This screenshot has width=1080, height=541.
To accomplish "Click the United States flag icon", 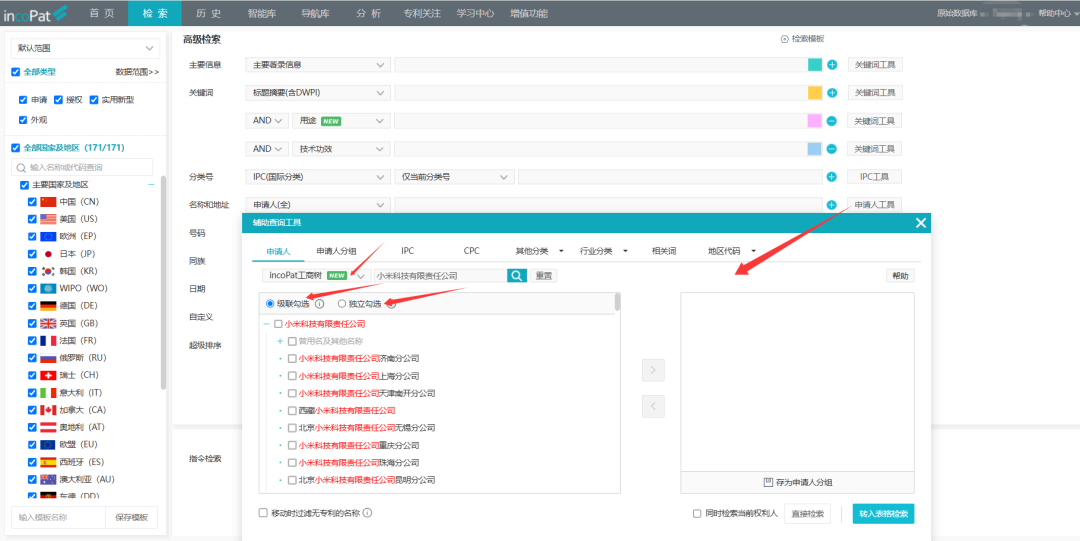I will [48, 219].
